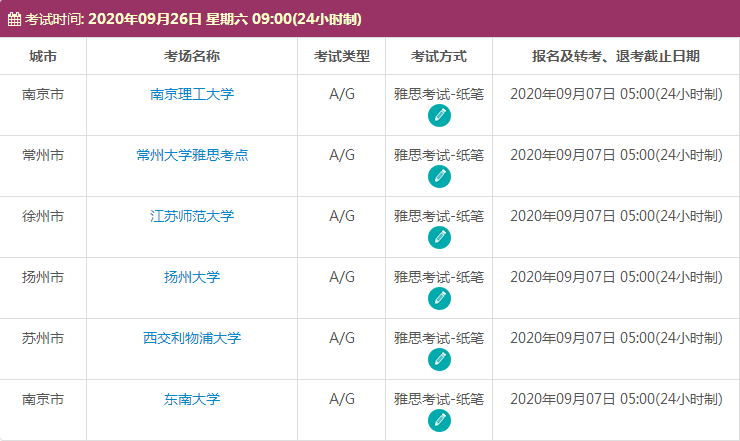Screen dimensions: 740x441
Task: Click the pencil icon in the 常州大学雅思考点 row
Action: coord(439,177)
